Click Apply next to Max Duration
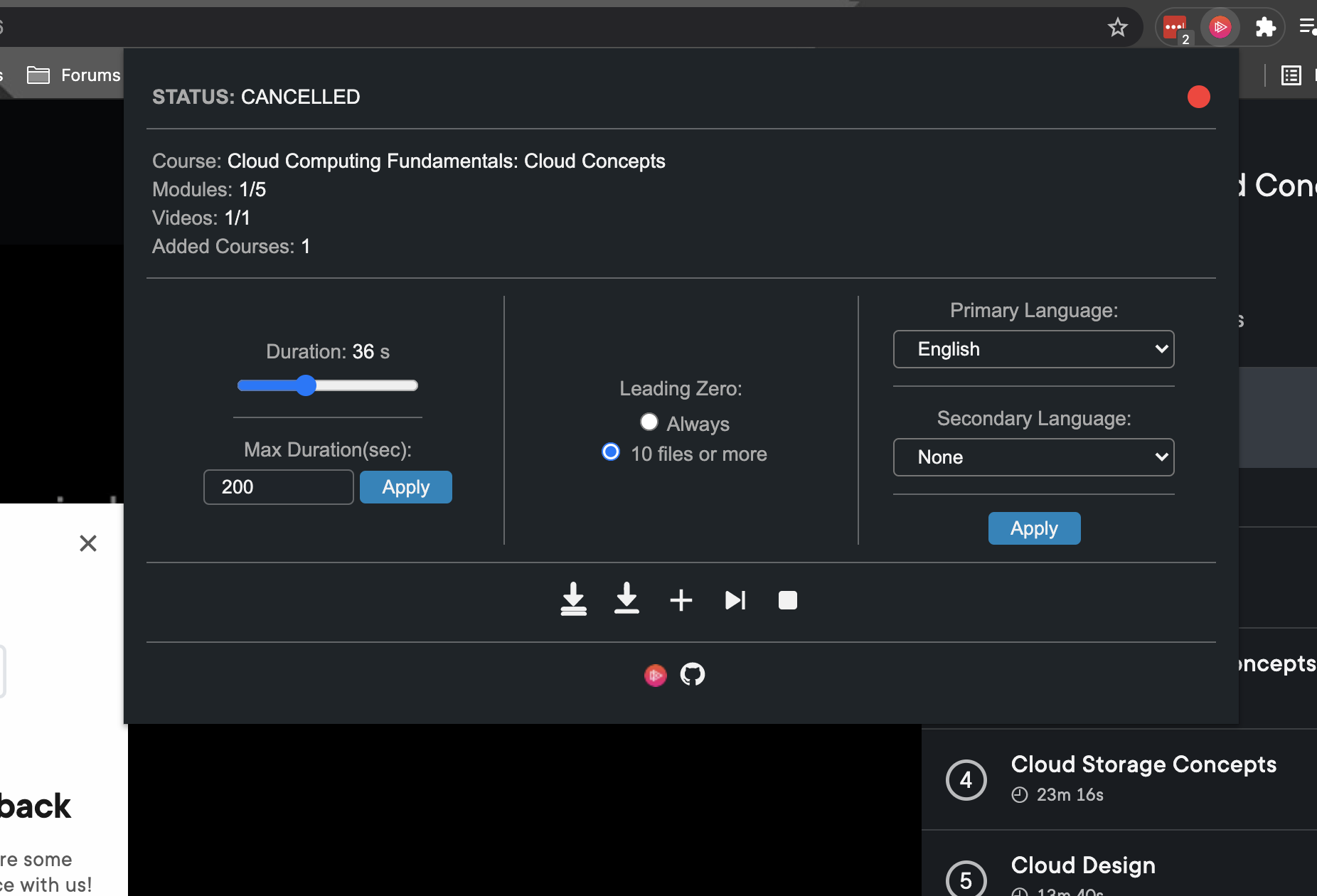1317x896 pixels. (x=406, y=487)
